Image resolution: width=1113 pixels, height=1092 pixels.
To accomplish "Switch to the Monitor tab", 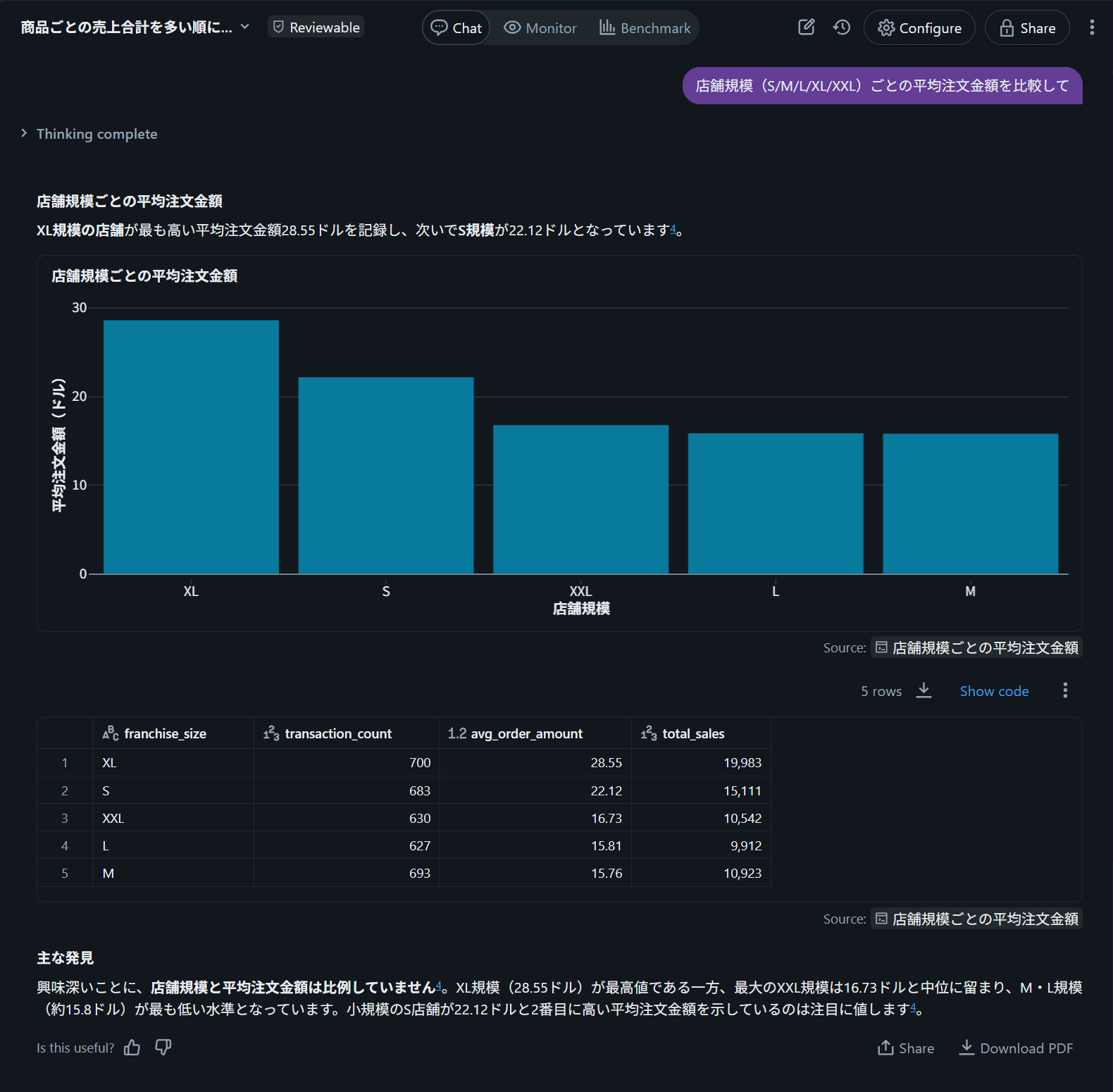I will click(540, 28).
